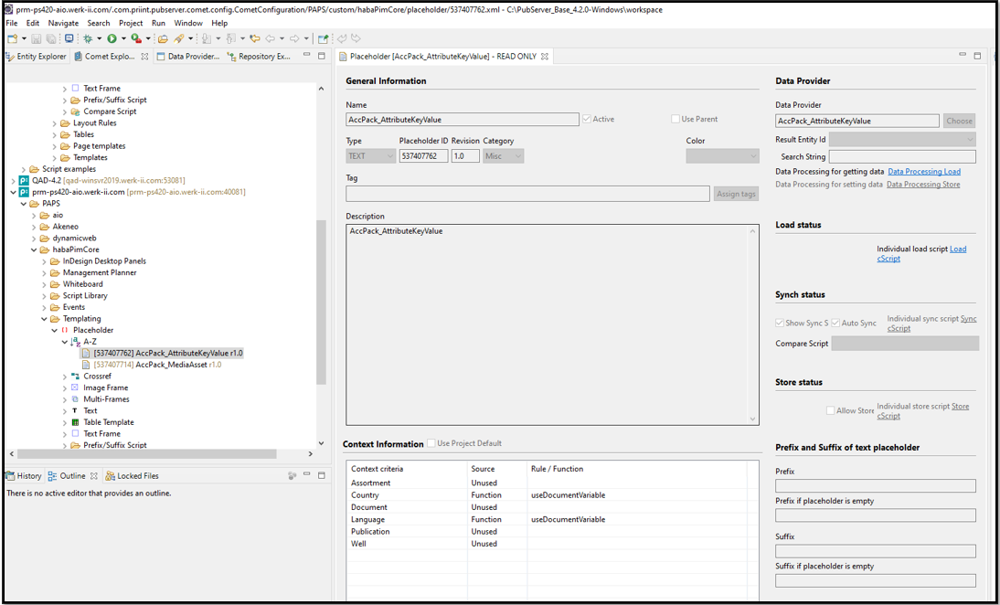Maximize the Outline view panel
1000x605 pixels.
click(321, 476)
